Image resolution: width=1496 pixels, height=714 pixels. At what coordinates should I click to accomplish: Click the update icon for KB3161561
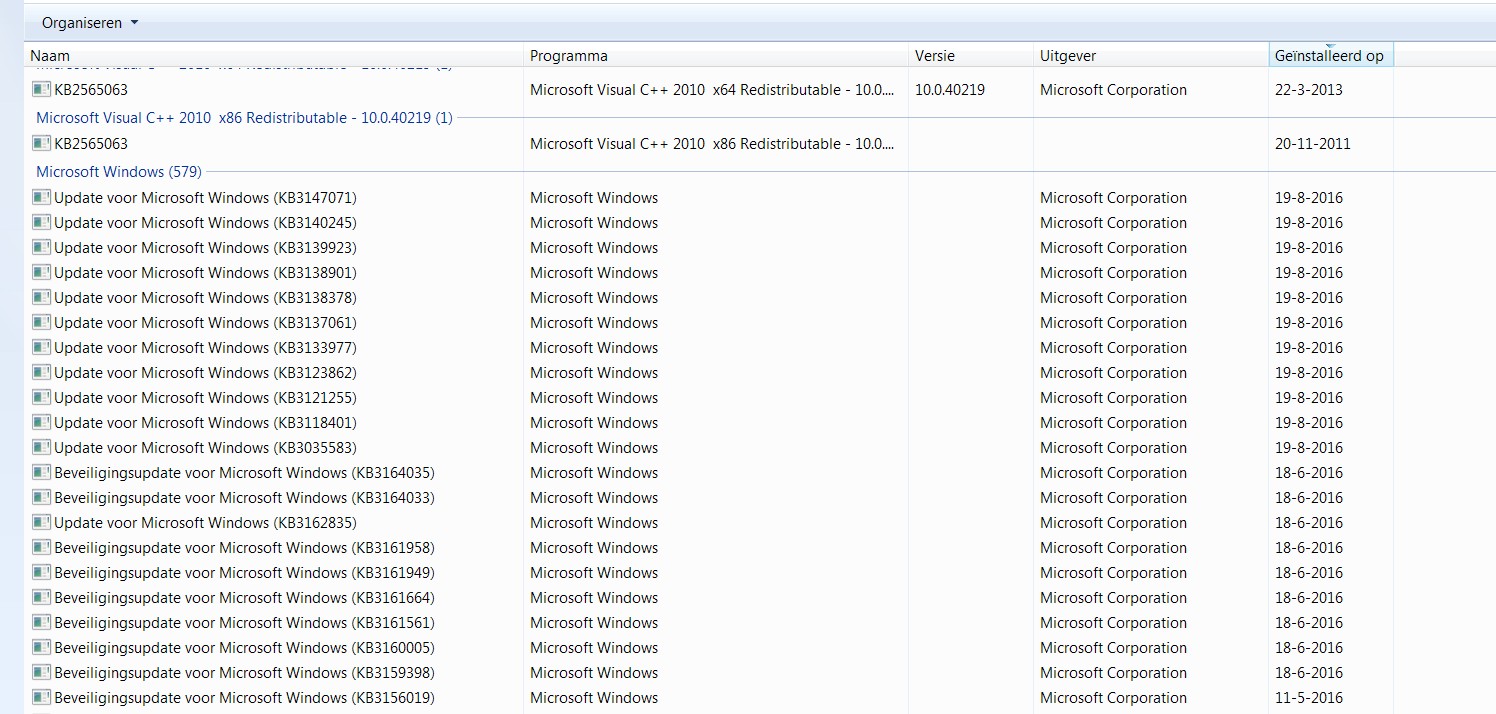[42, 622]
